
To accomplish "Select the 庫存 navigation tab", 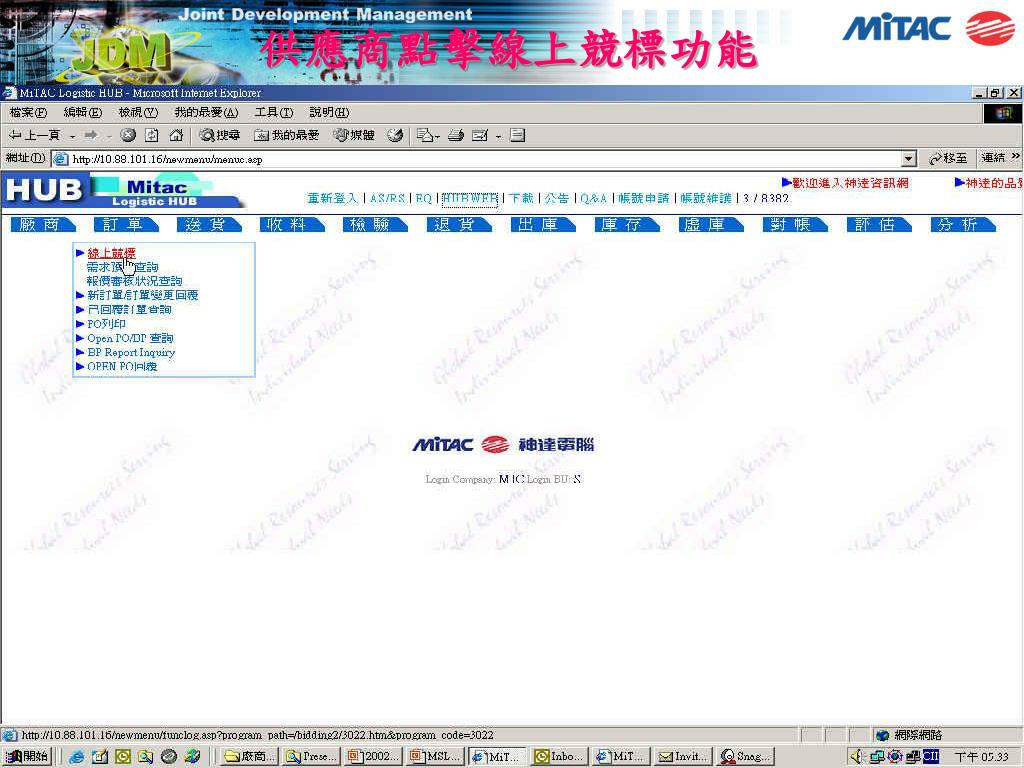I will (626, 225).
